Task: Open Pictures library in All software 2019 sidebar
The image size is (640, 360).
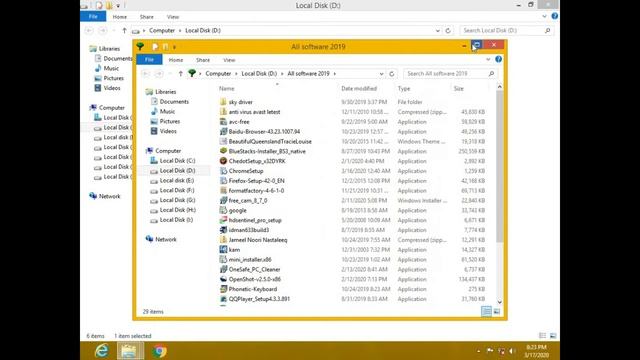Action: [169, 121]
